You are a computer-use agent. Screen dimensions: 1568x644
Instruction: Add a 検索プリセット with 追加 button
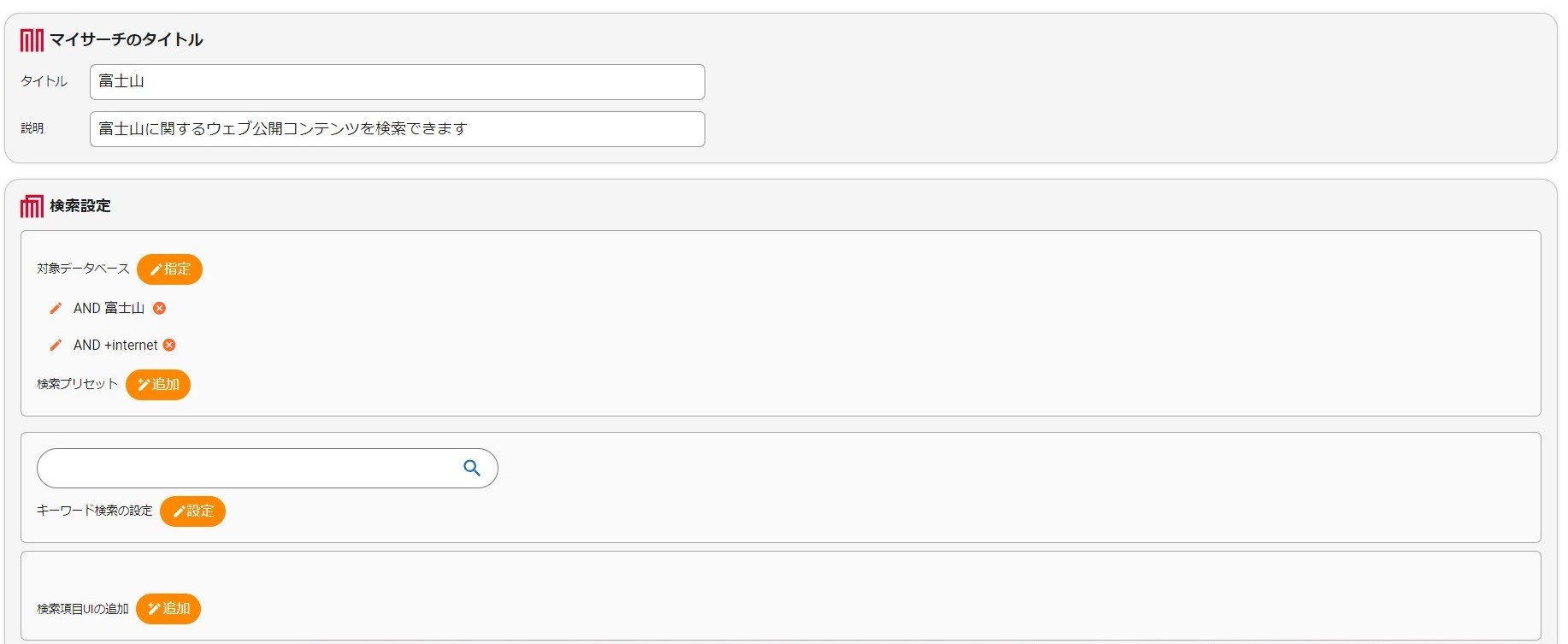coord(158,385)
